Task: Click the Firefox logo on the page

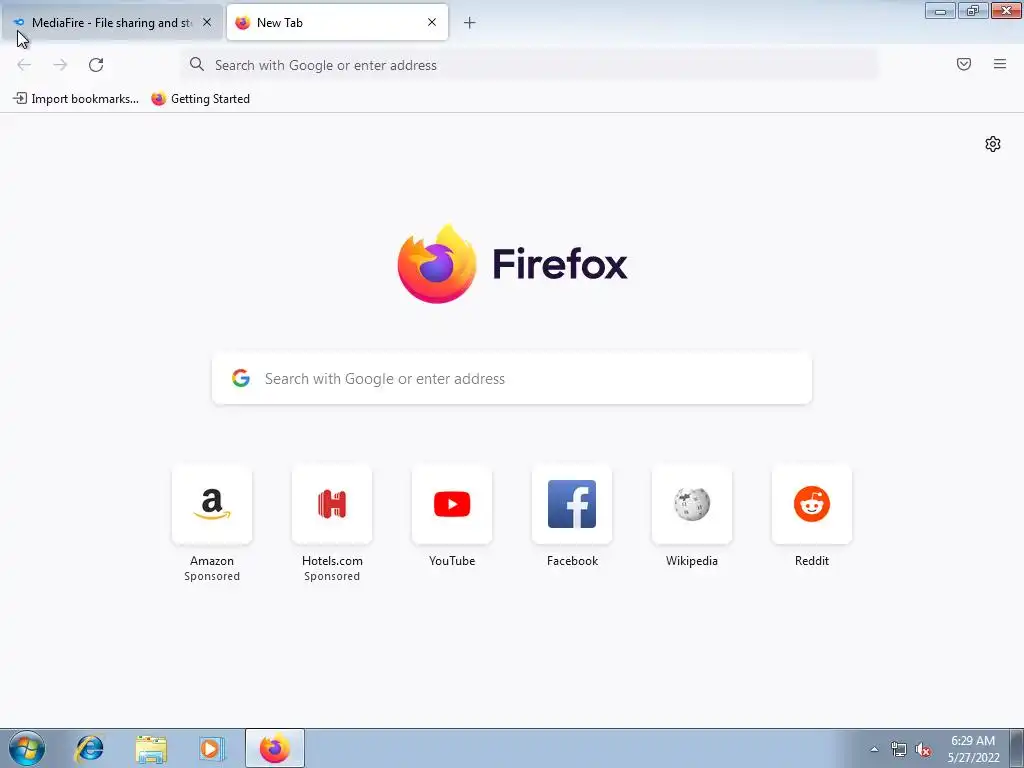Action: (x=512, y=264)
